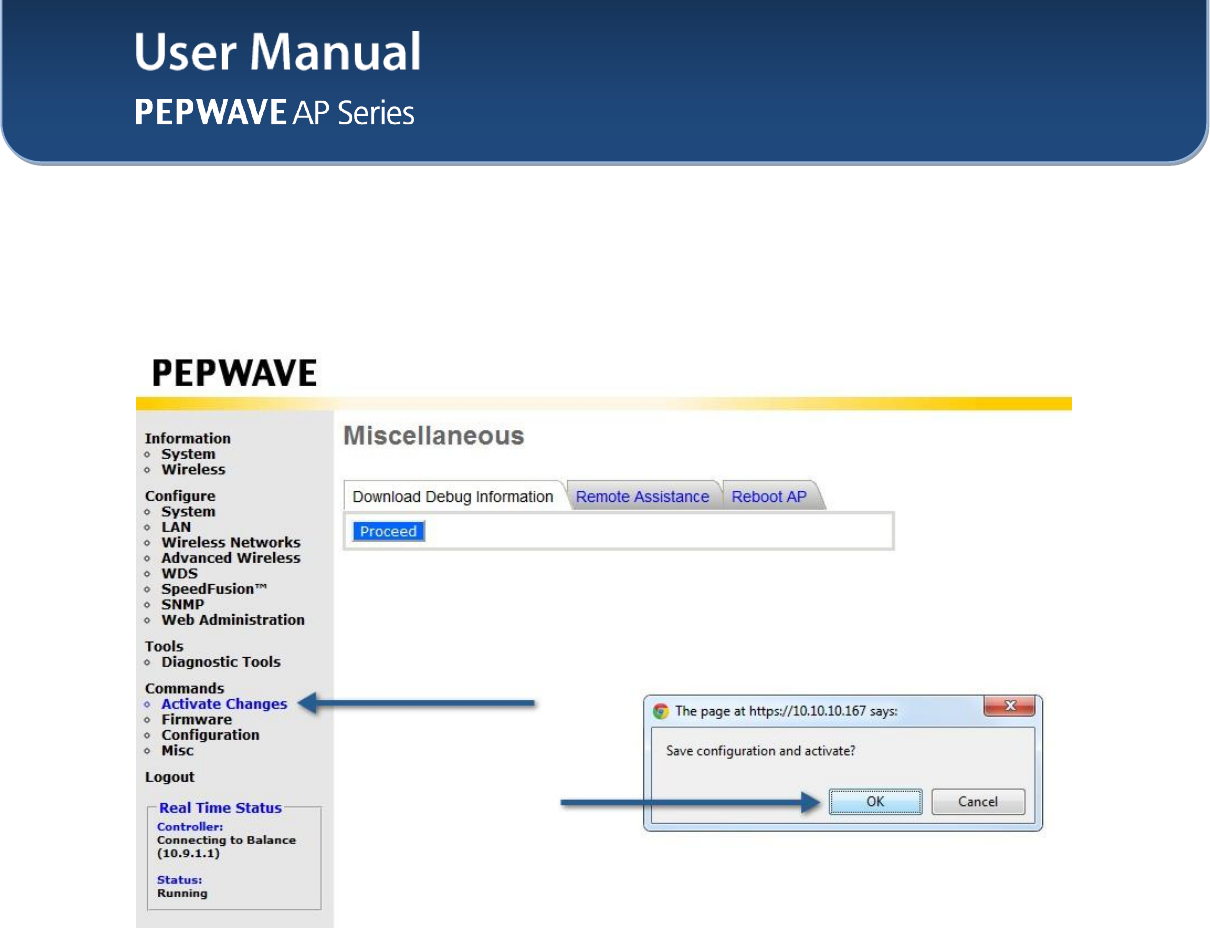Image resolution: width=1210 pixels, height=928 pixels.
Task: Go to LAN configuration page
Action: coord(176,527)
